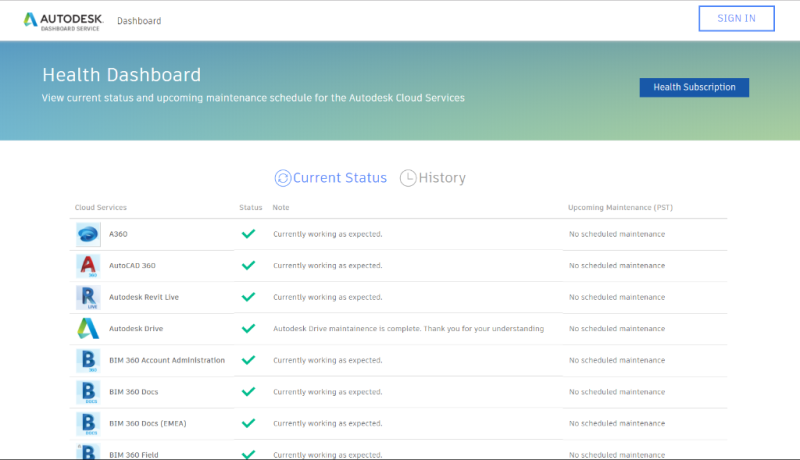Click BIM 360 Docs No scheduled maintenance cell
This screenshot has width=800, height=460.
tap(617, 392)
